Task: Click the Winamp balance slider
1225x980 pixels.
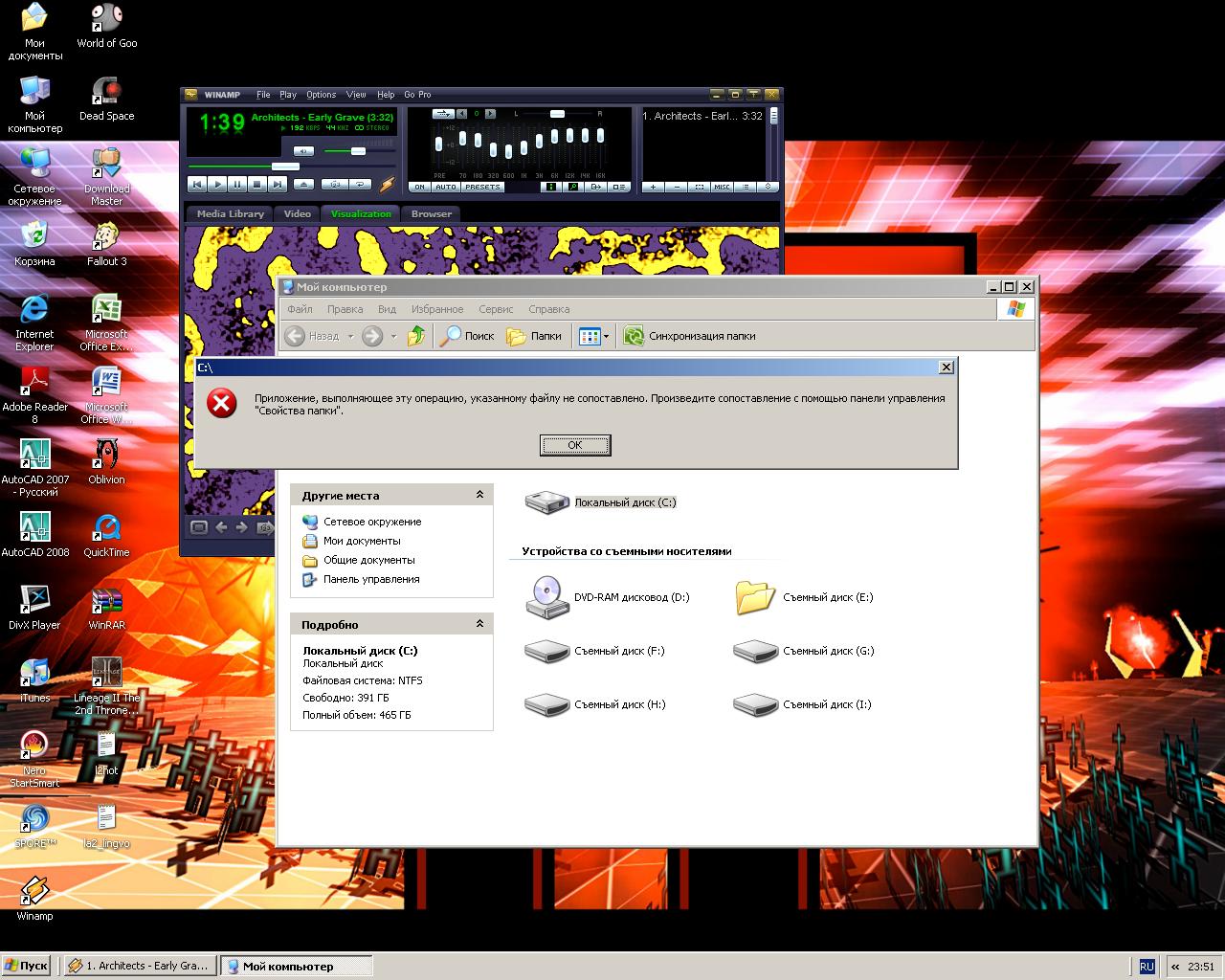Action: point(558,114)
